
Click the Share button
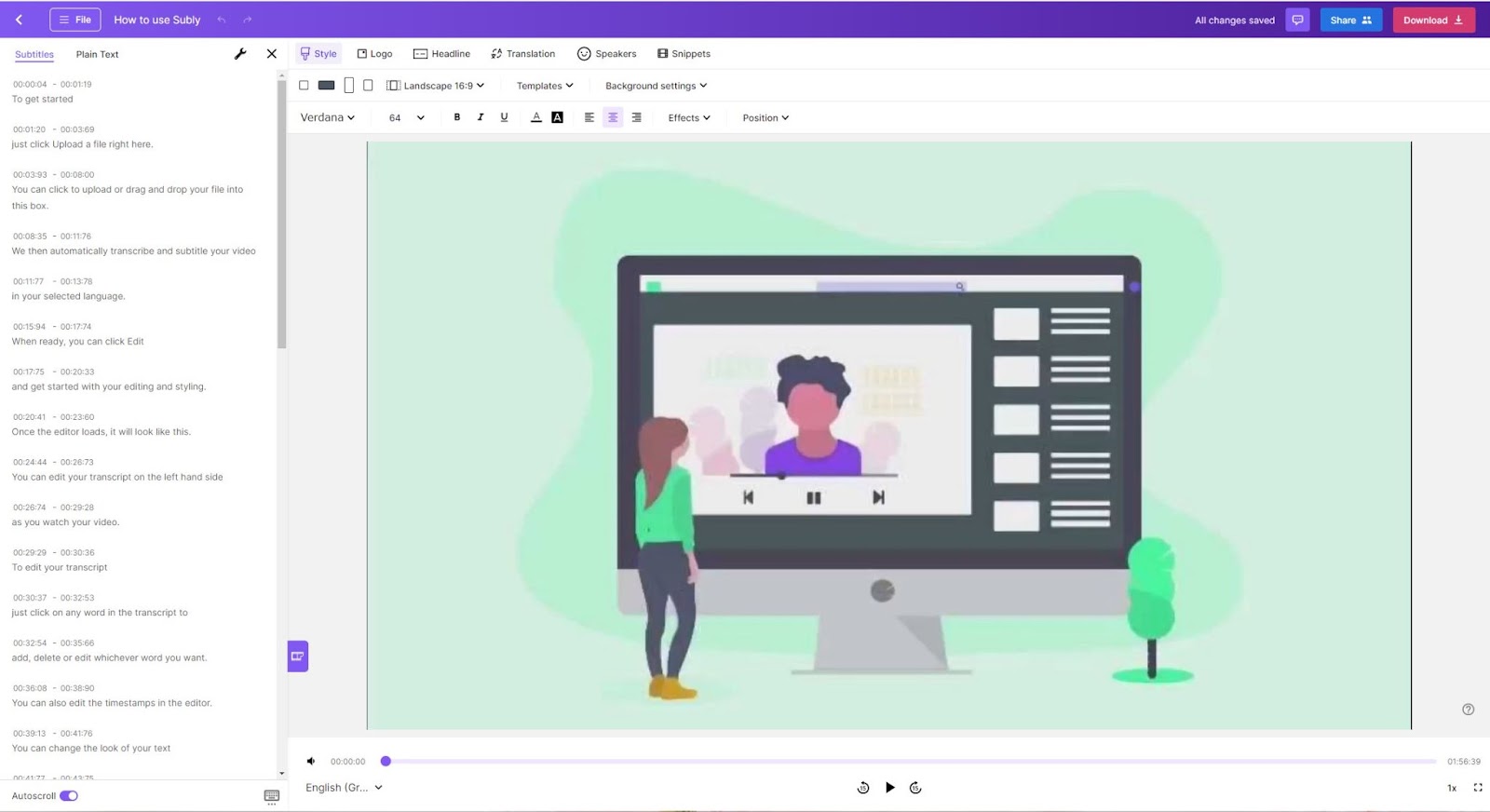pyautogui.click(x=1350, y=20)
